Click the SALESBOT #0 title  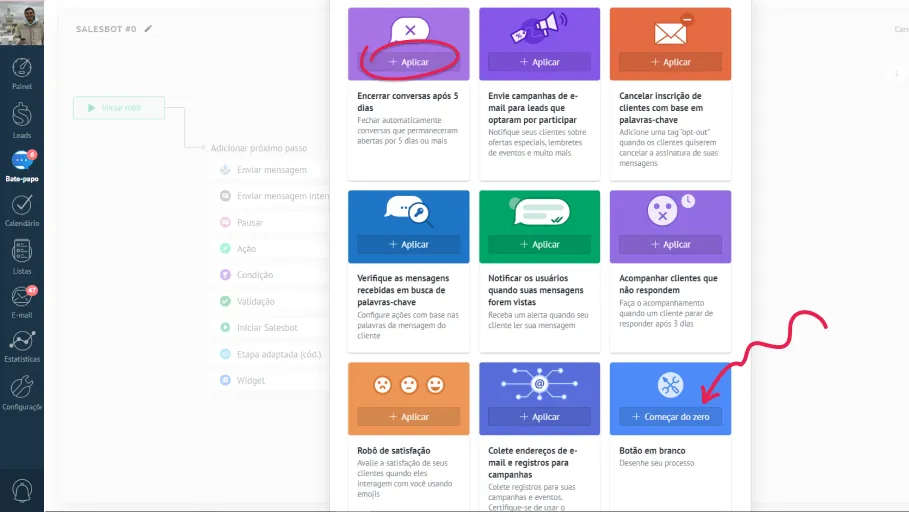coord(106,29)
